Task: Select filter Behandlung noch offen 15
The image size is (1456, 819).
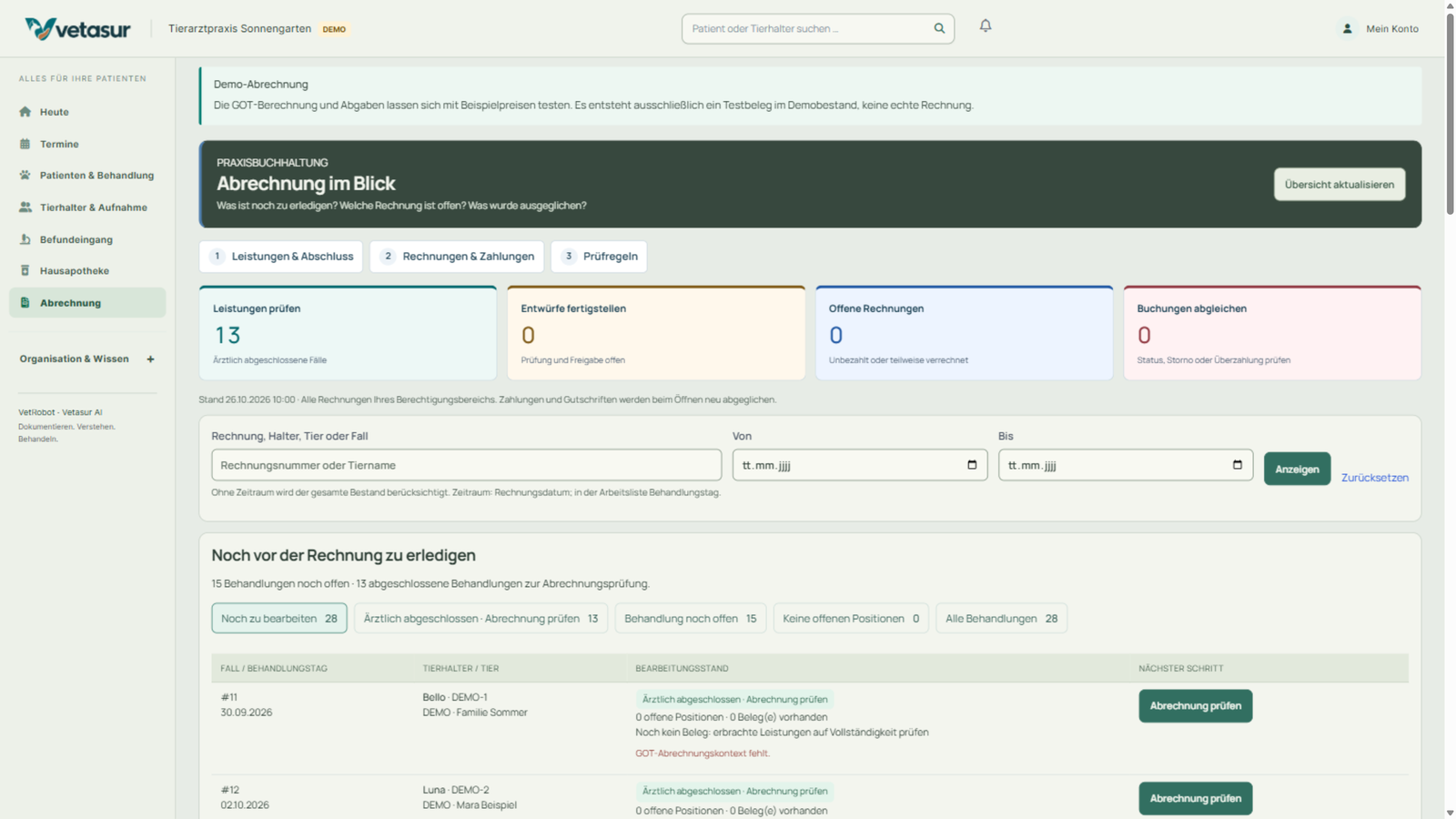Action: click(x=691, y=619)
